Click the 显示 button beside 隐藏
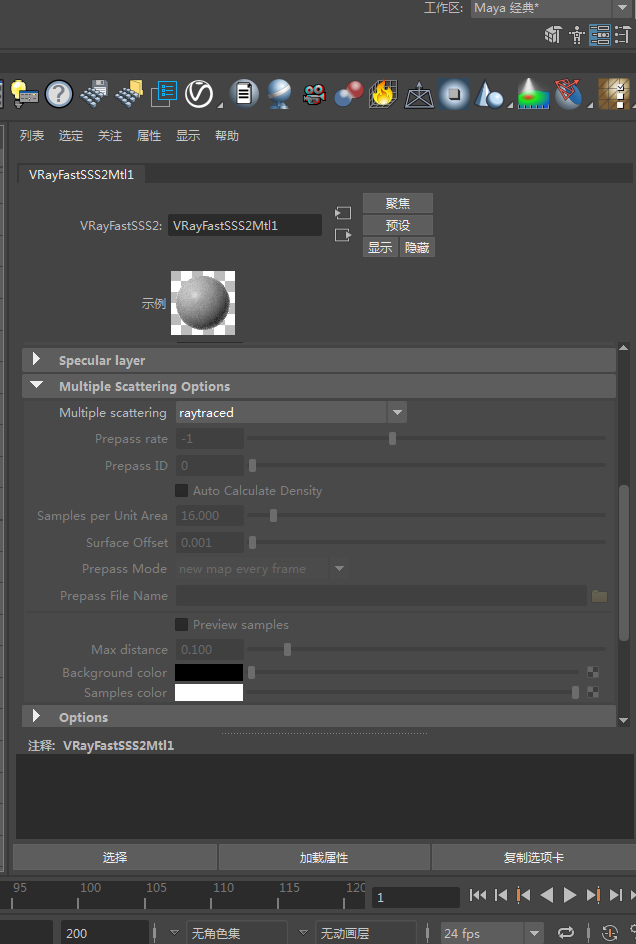The width and height of the screenshot is (636, 944). (x=380, y=247)
